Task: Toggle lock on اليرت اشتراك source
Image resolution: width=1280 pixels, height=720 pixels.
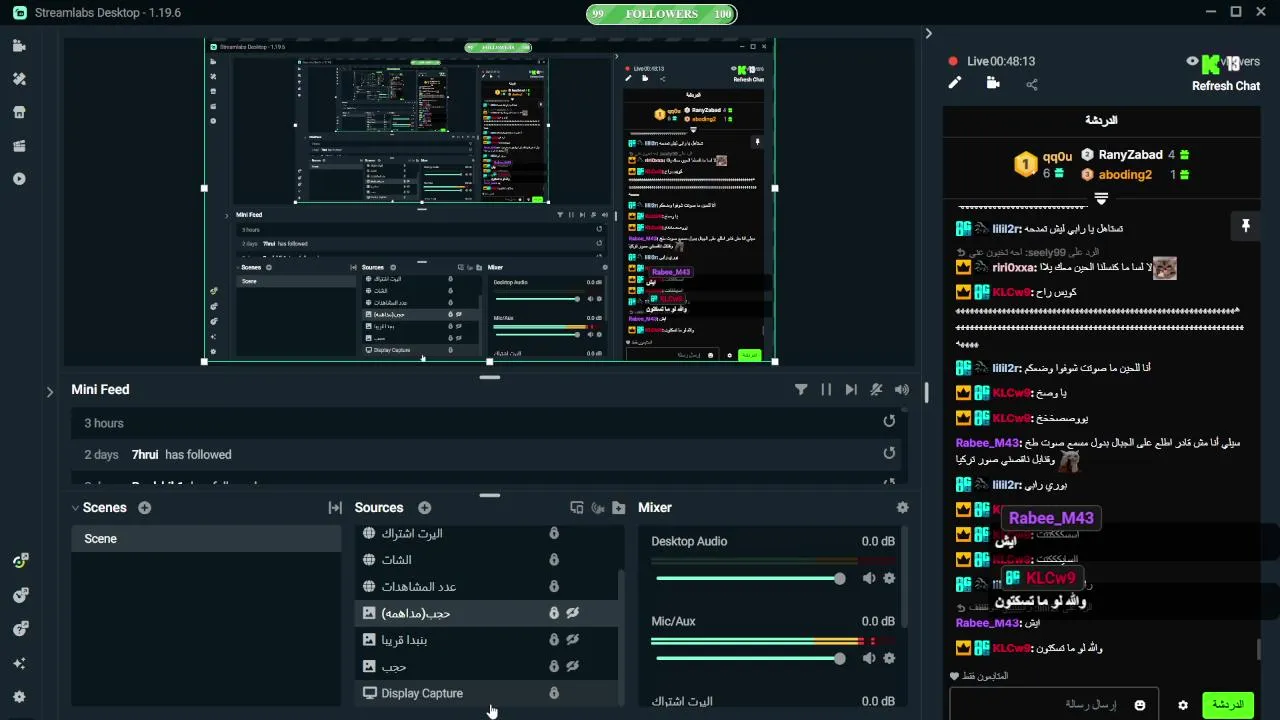Action: point(553,533)
